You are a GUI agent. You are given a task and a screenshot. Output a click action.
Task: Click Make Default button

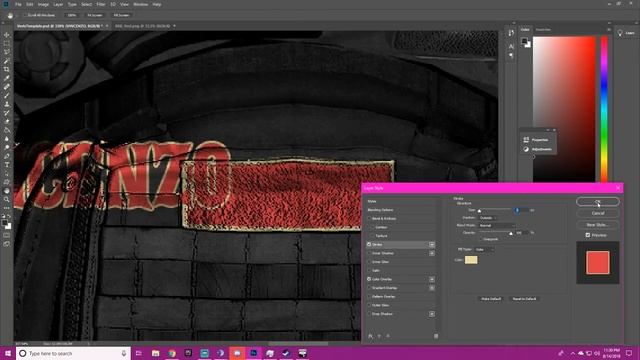(491, 299)
